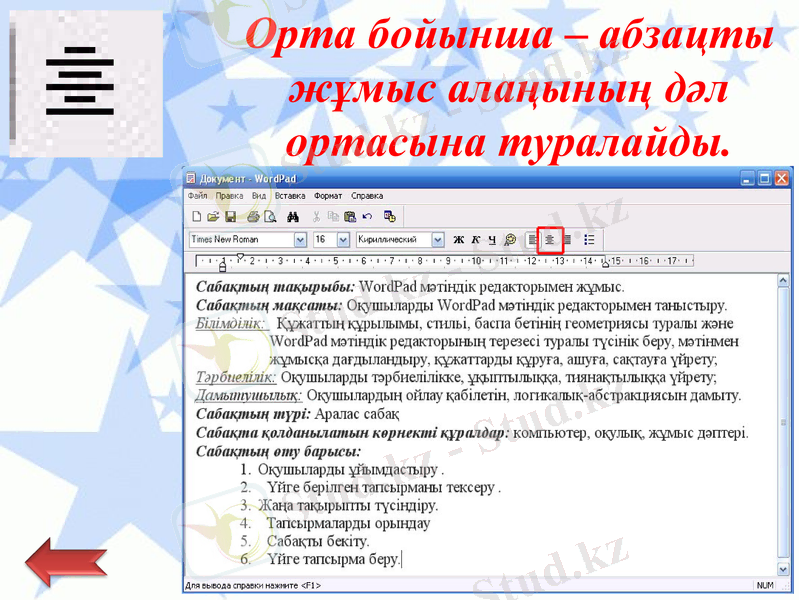The width and height of the screenshot is (799, 600).
Task: Click the vertical scrollbar thumb
Action: 783,422
